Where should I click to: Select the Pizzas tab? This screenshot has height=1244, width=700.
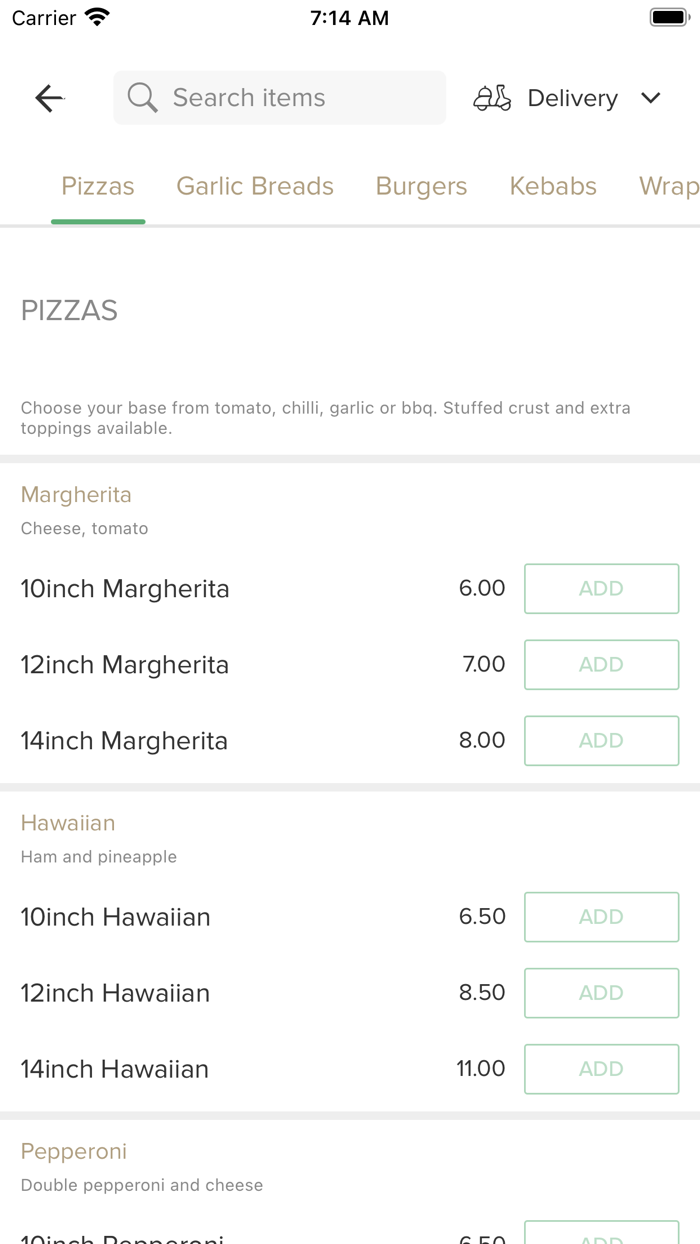pyautogui.click(x=97, y=186)
